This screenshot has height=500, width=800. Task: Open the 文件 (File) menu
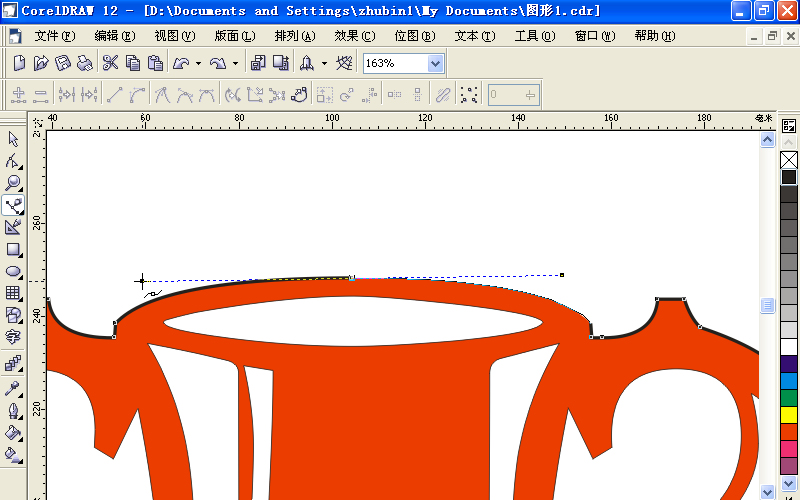tap(55, 36)
